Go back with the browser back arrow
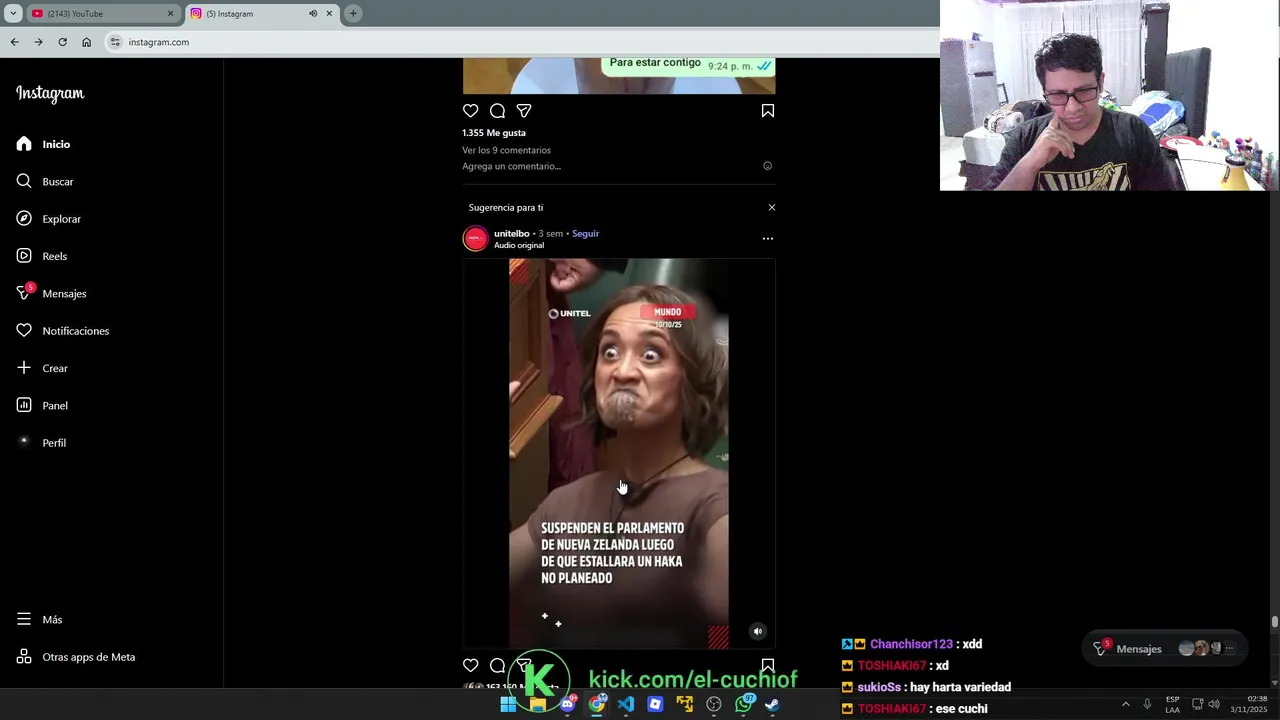Viewport: 1280px width, 720px height. (14, 42)
